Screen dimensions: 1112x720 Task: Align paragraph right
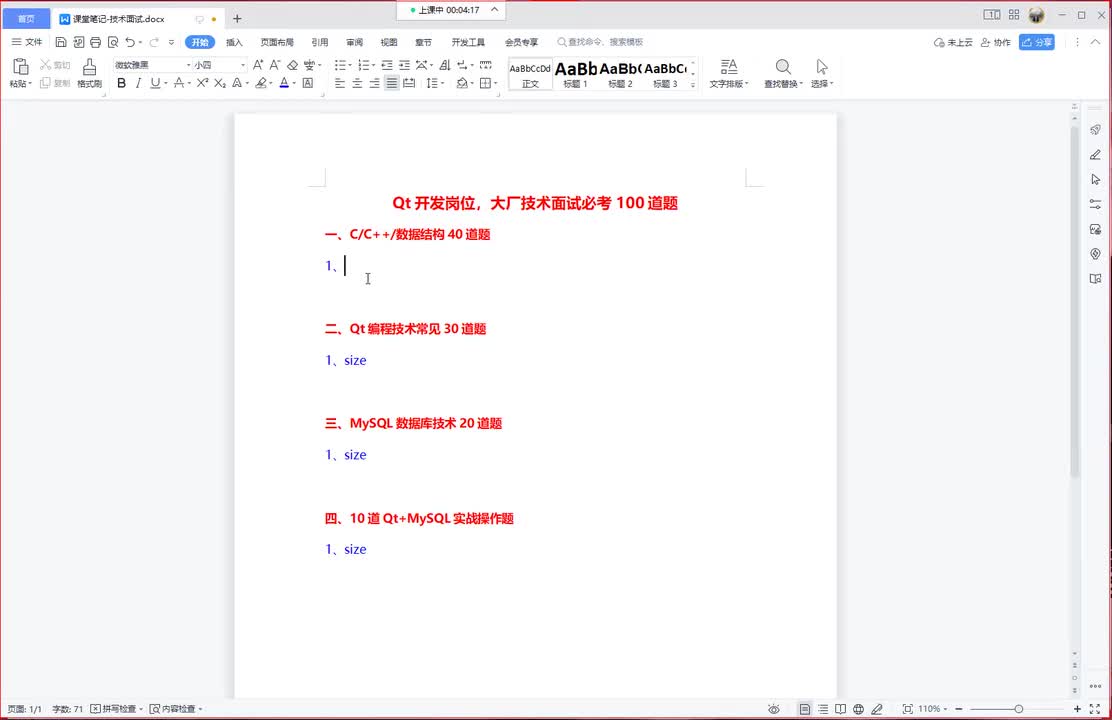point(374,83)
